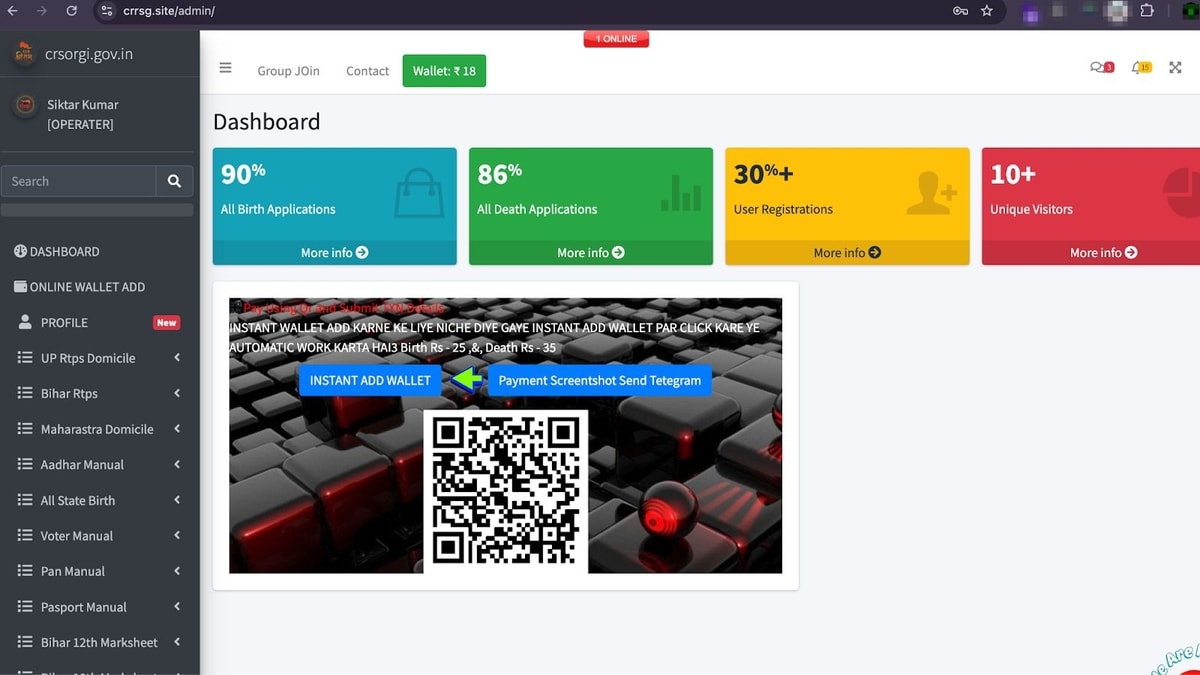Click the list icon beside Pan Manual

25,571
